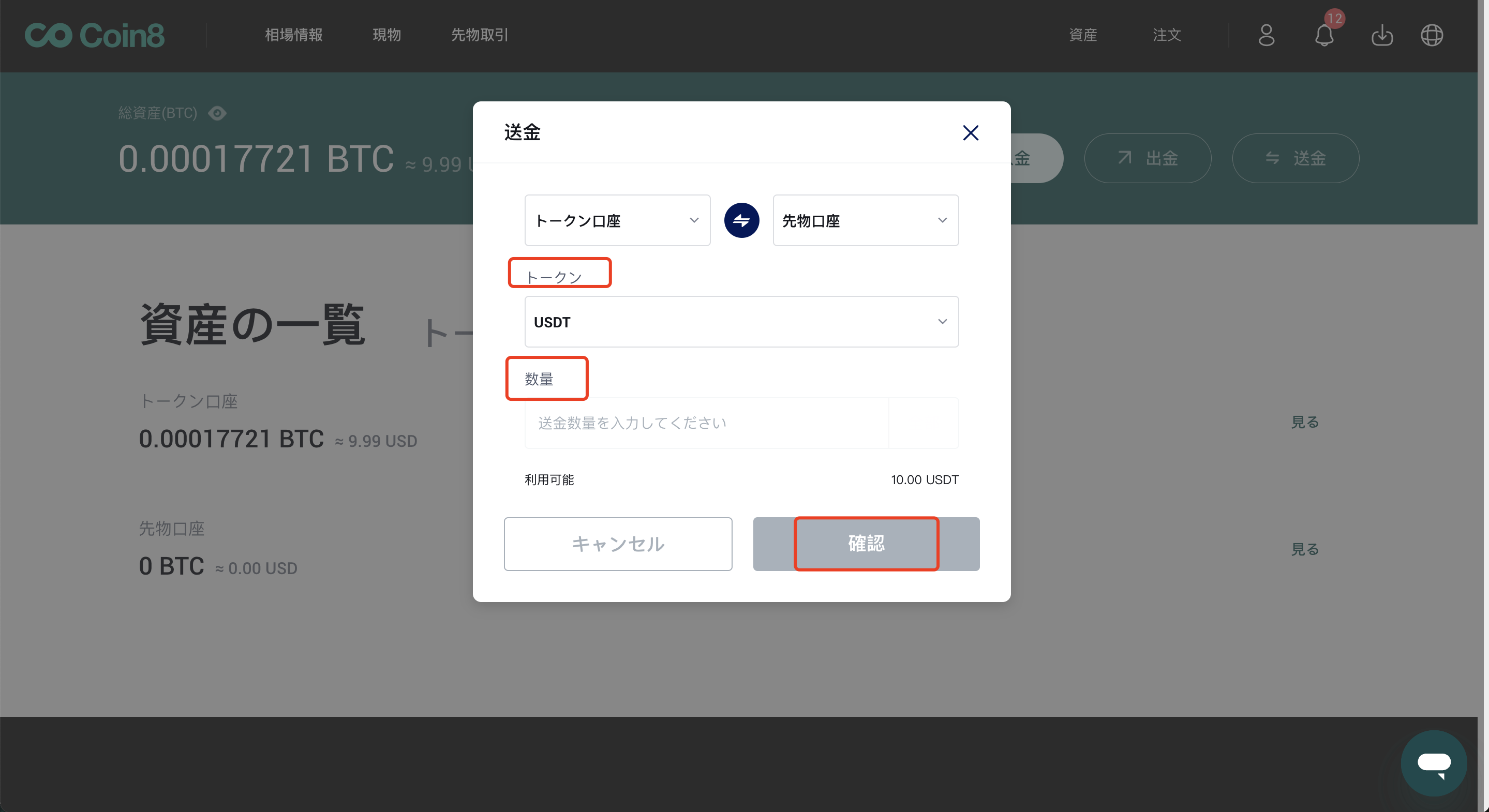The height and width of the screenshot is (812, 1489).
Task: Open the user profile icon
Action: 1266,35
